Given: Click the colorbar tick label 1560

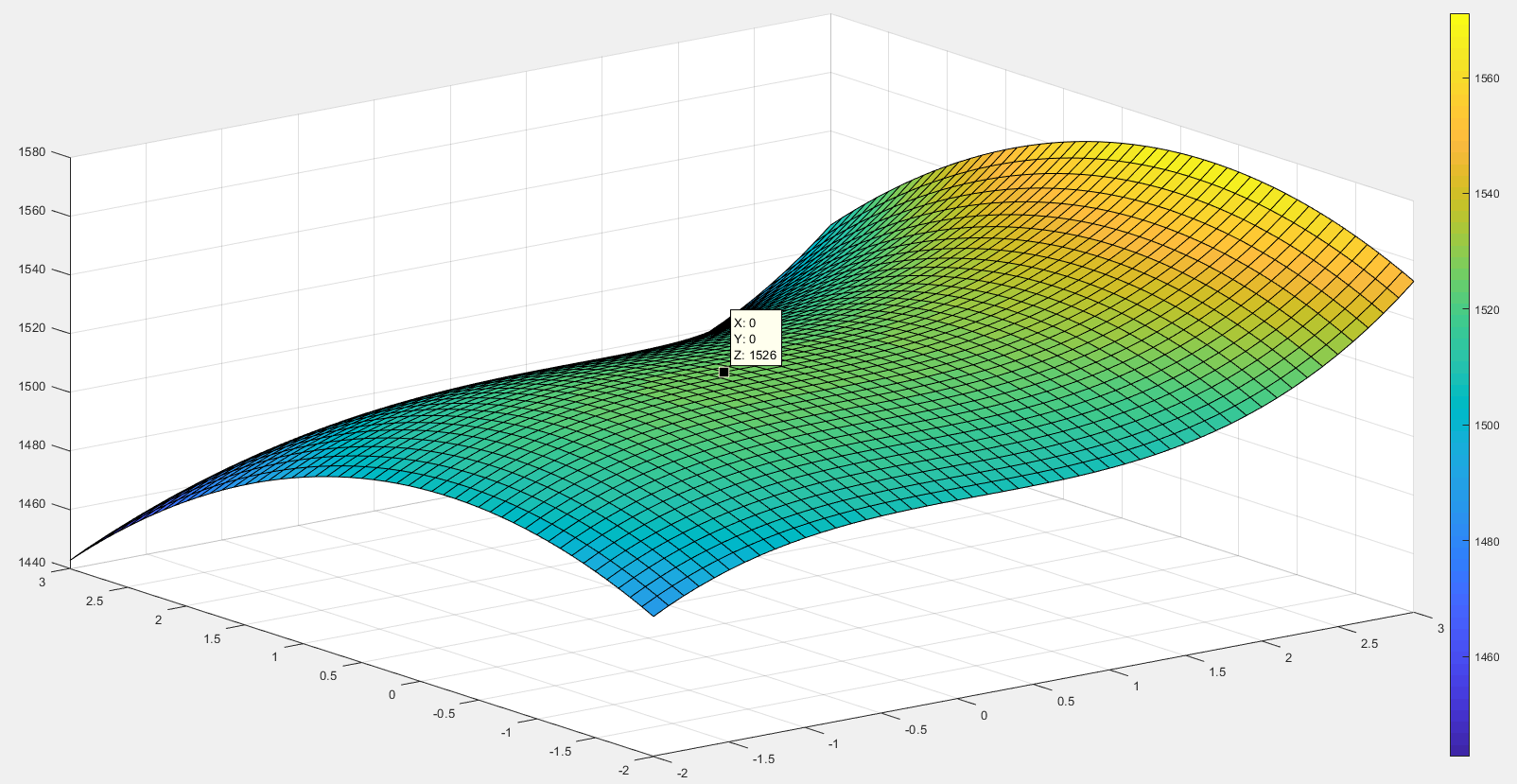Looking at the screenshot, I should pos(1487,78).
